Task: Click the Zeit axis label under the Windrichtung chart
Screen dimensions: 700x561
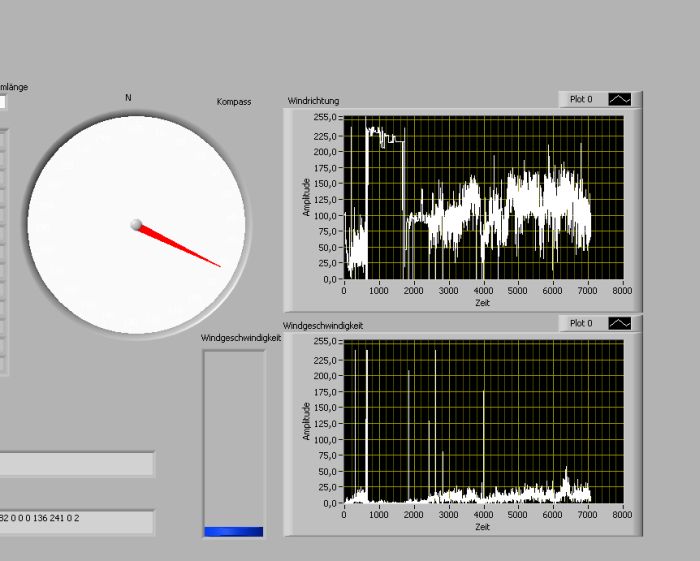Action: click(x=483, y=303)
